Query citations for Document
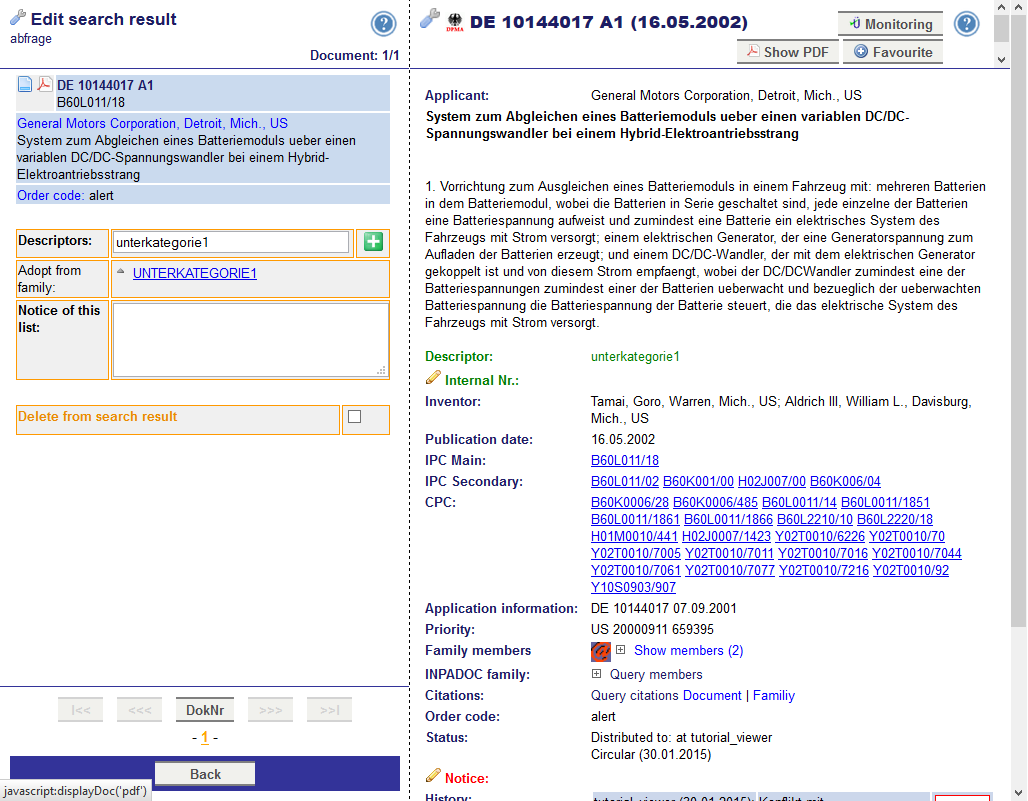The height and width of the screenshot is (801, 1028). click(x=712, y=695)
